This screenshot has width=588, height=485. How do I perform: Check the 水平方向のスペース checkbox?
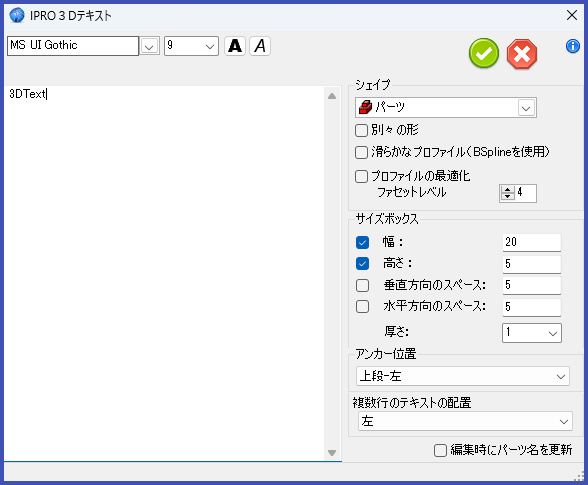362,306
